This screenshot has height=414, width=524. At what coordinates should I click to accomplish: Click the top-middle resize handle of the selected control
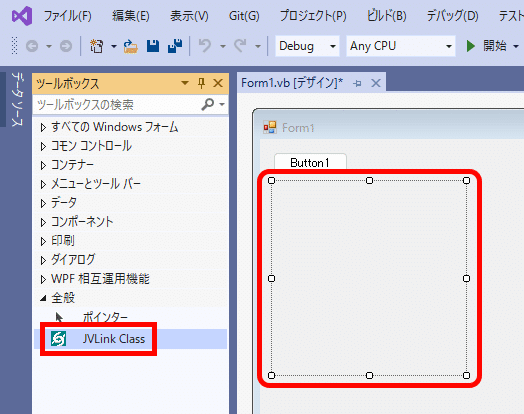pyautogui.click(x=369, y=181)
